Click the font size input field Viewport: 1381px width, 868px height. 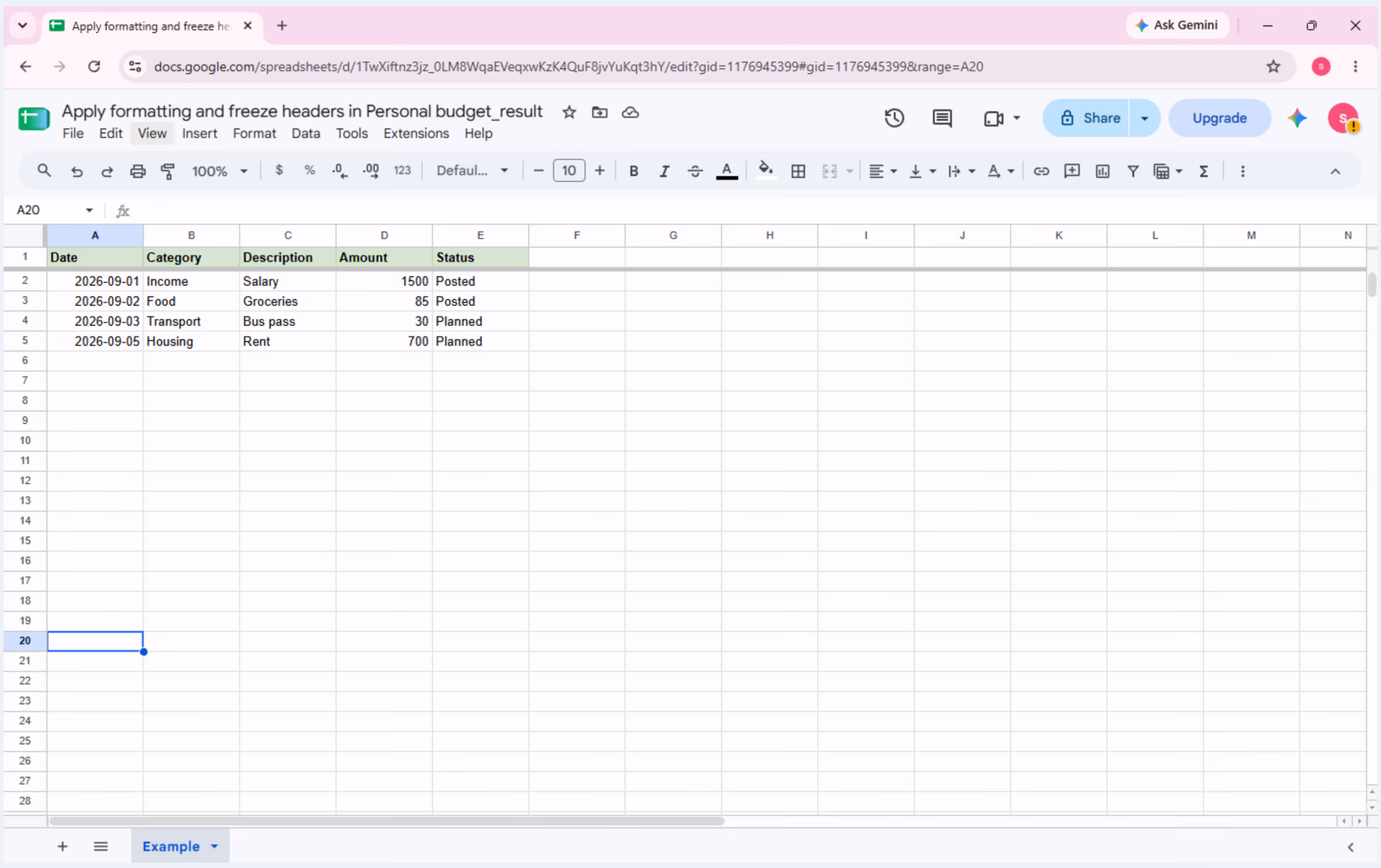(x=569, y=171)
